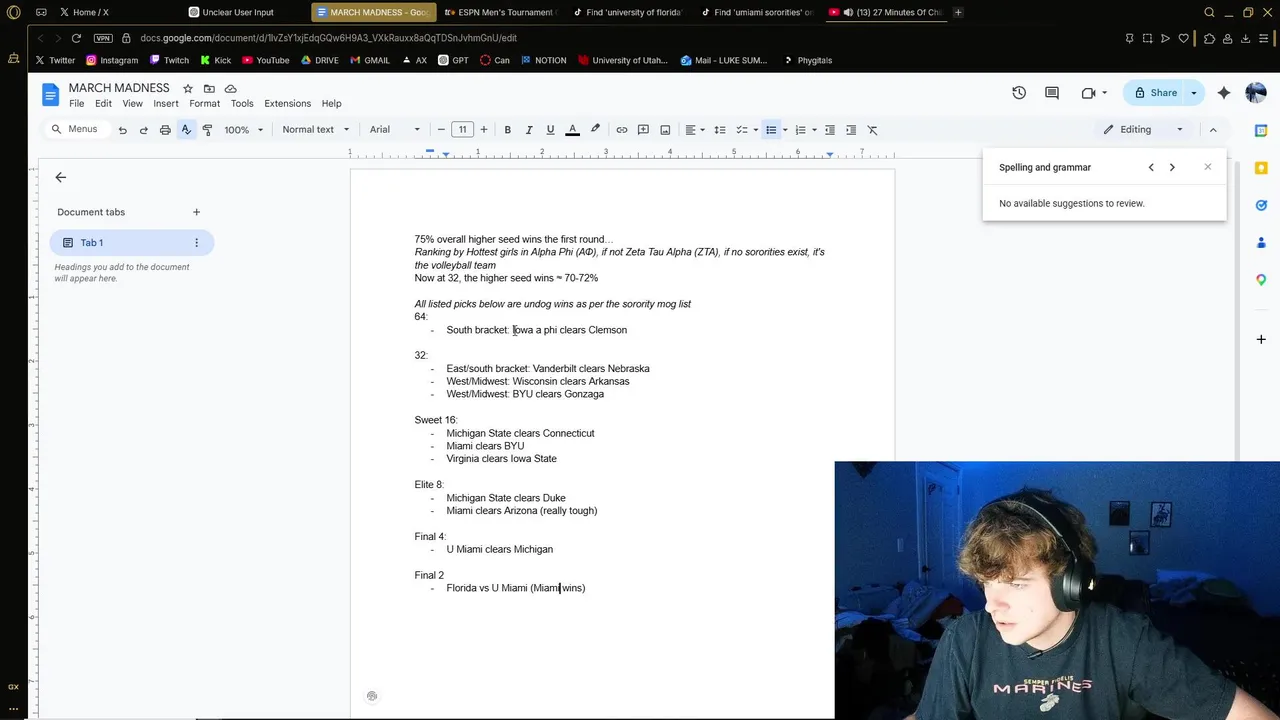Open the YouTube bookmark
Viewport: 1280px width, 720px height.
(265, 60)
